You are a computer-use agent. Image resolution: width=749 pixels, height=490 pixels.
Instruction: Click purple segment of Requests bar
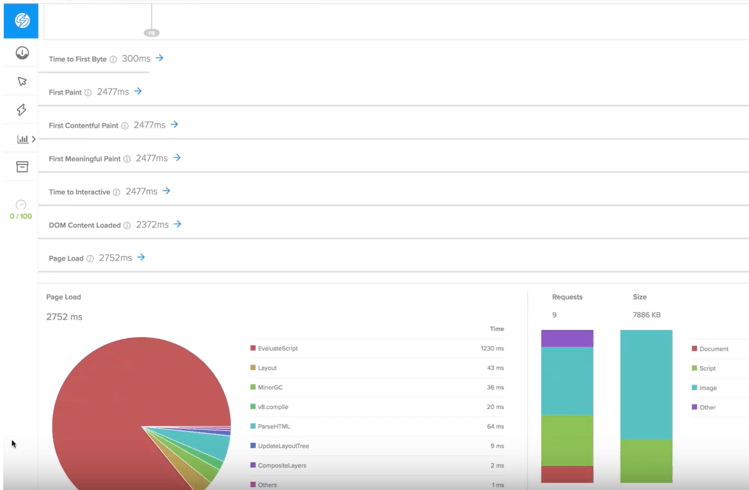[x=567, y=338]
